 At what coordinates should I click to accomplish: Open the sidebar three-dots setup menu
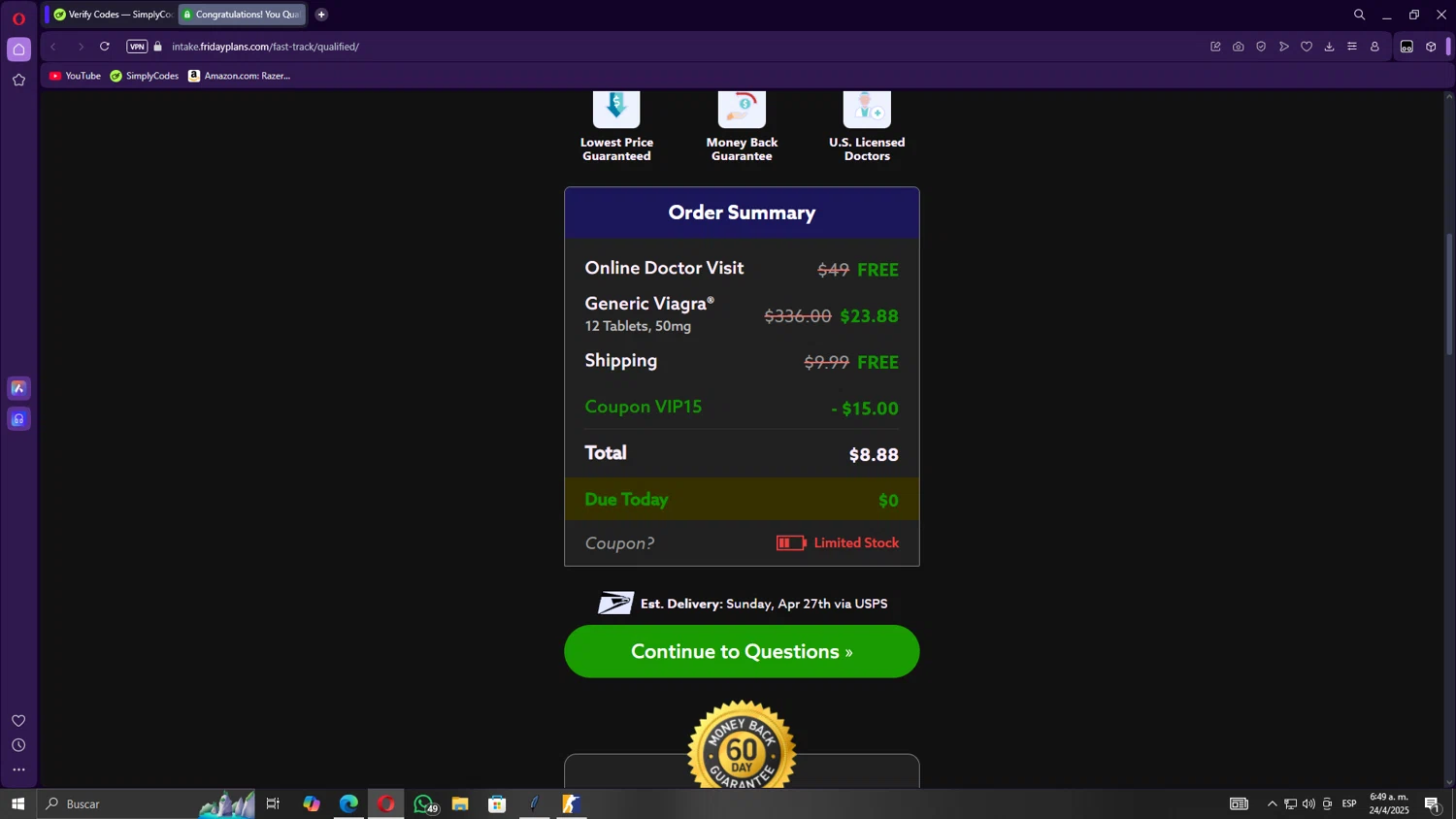coord(18,770)
